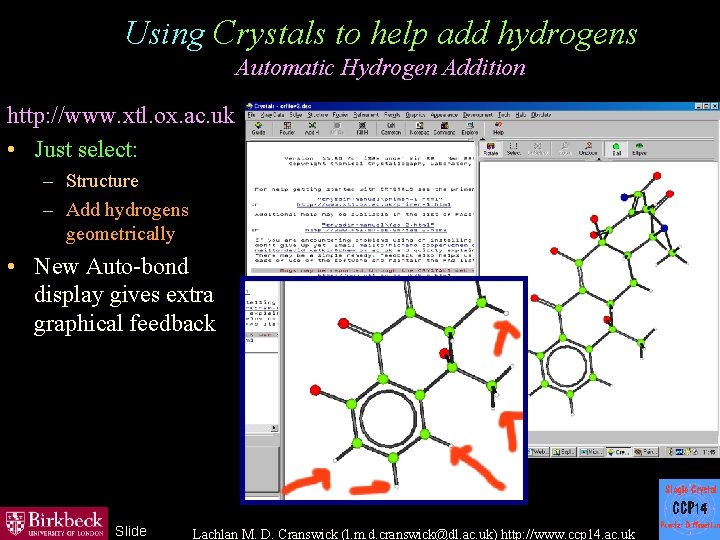Follow the primer hyperlink in text output
The image size is (720, 540).
point(373,205)
